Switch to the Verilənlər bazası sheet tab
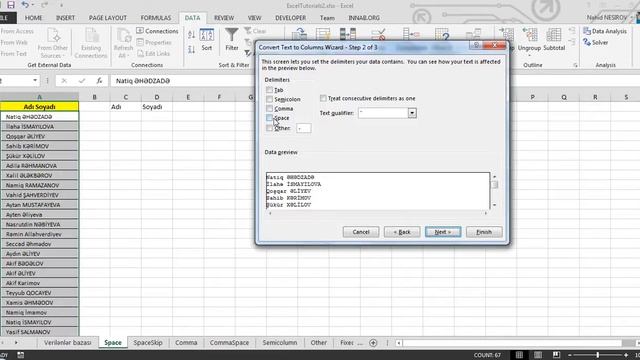The width and height of the screenshot is (640, 360). pos(67,343)
